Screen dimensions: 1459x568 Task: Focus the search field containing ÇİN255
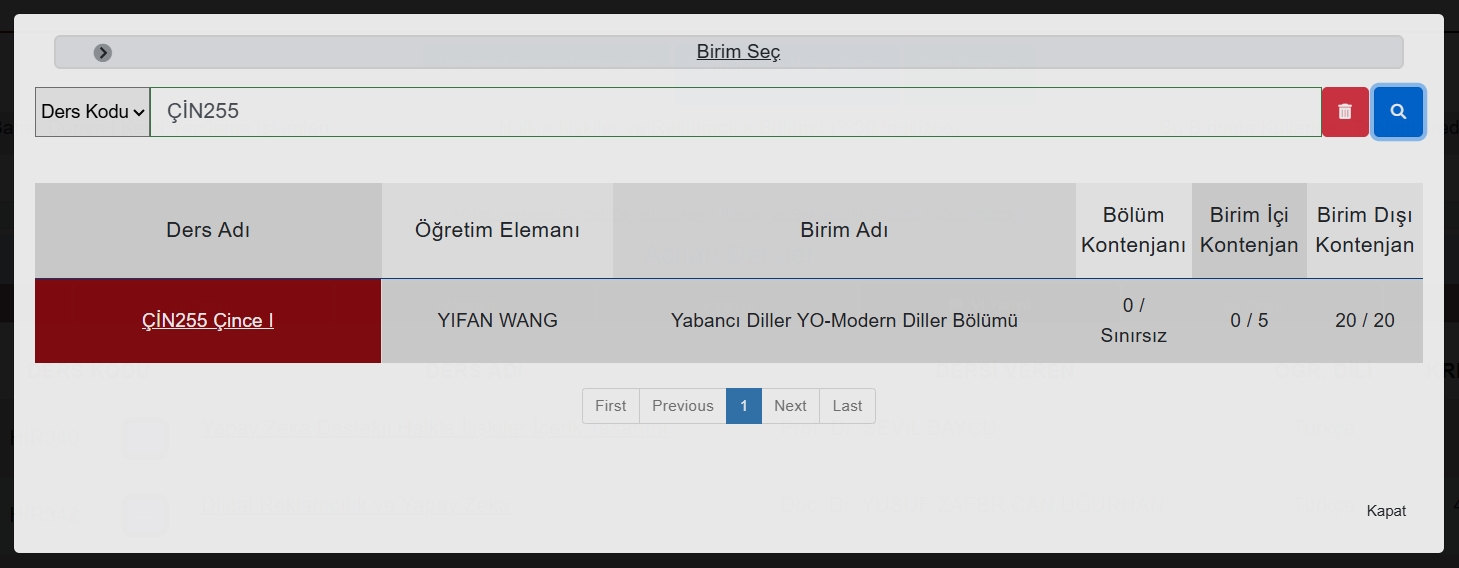(x=735, y=112)
